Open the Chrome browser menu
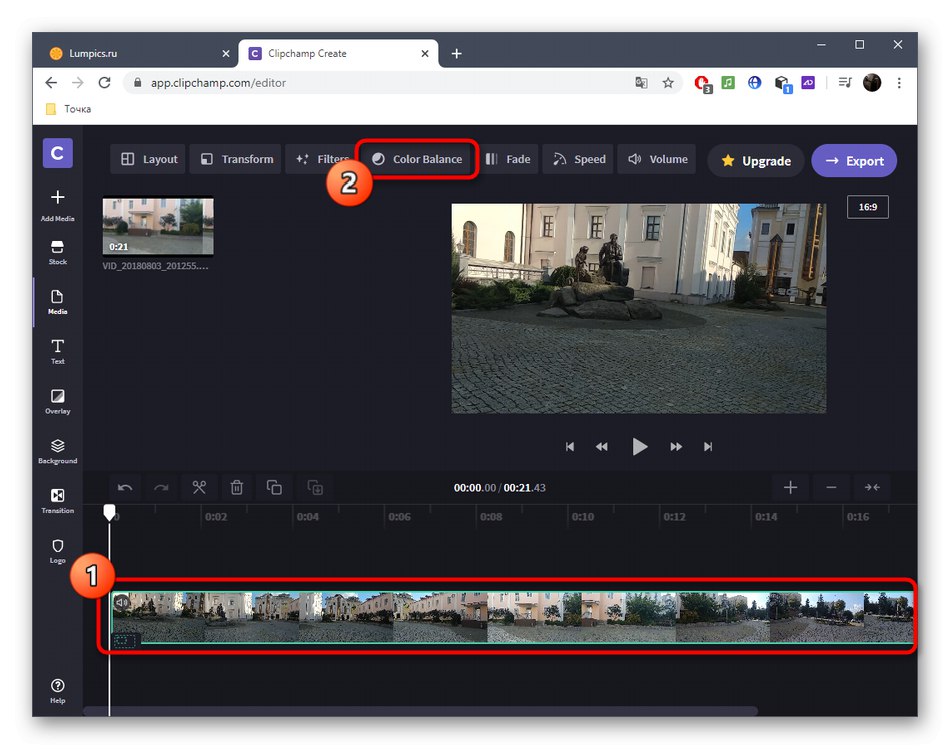The width and height of the screenshot is (950, 749). point(899,83)
